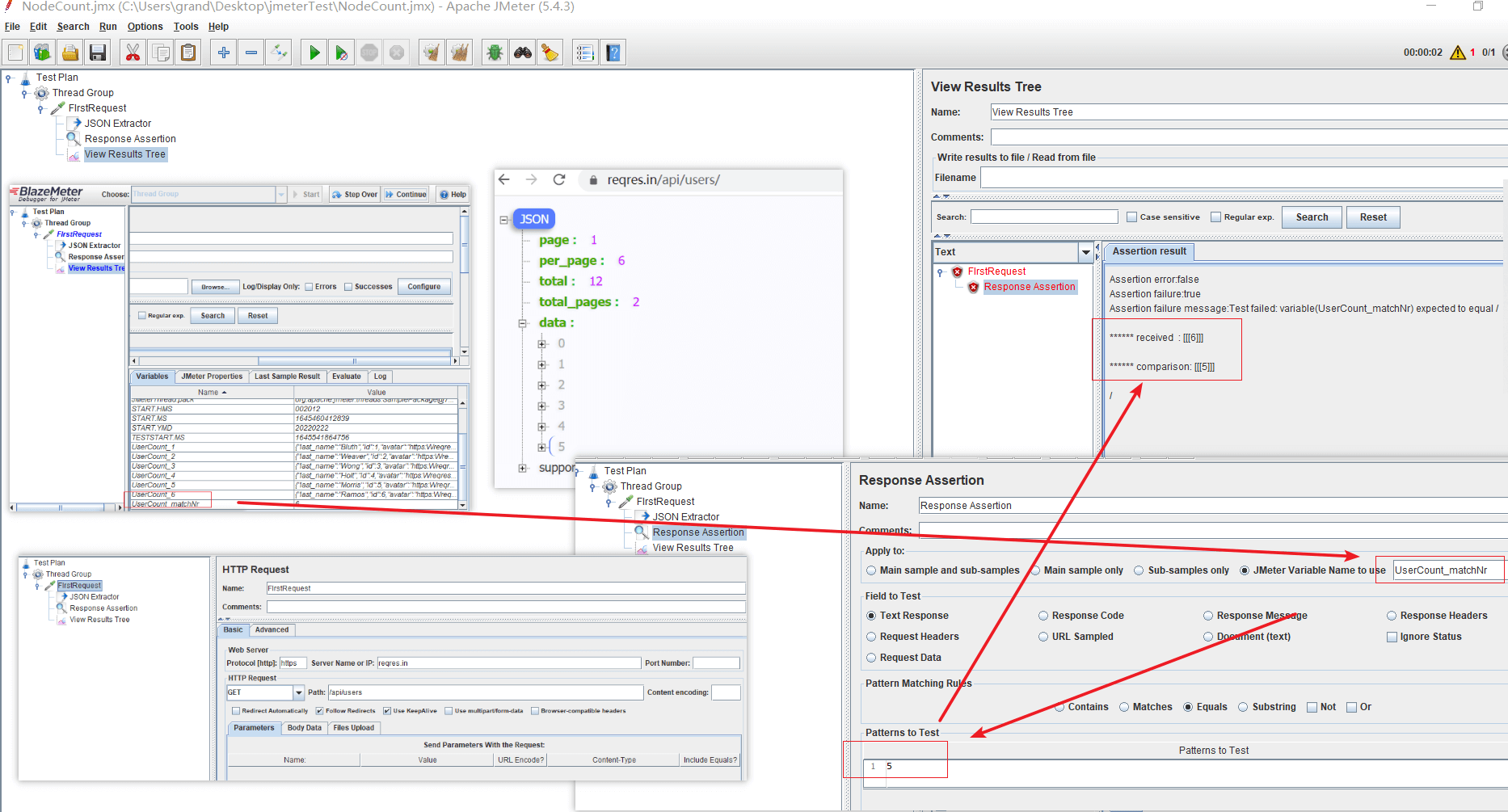
Task: Toggle the Not checkbox in pattern rules
Action: tap(1312, 707)
